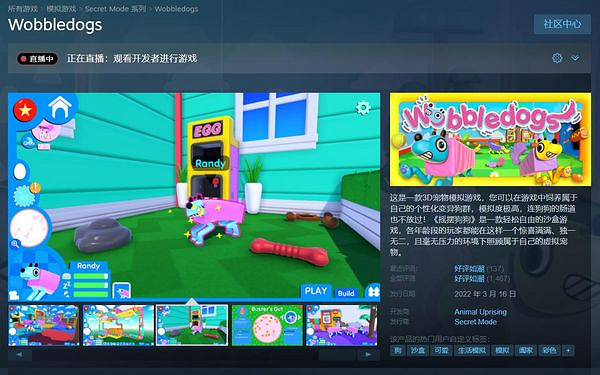Click the pink dog circle icon under home
The width and height of the screenshot is (600, 375).
pos(46,130)
